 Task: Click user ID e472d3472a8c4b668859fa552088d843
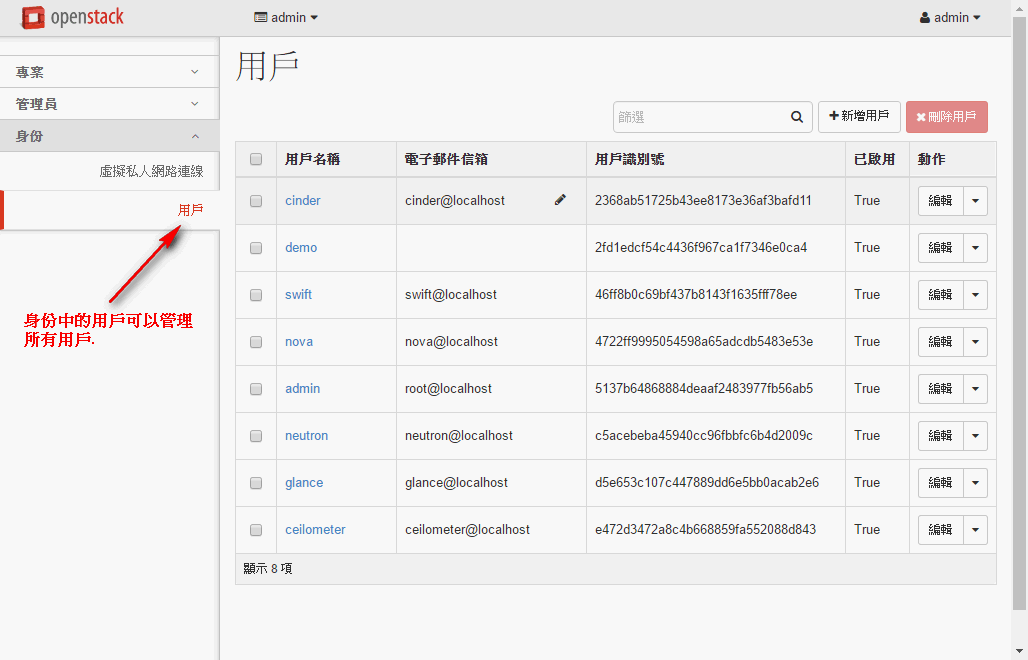point(705,530)
